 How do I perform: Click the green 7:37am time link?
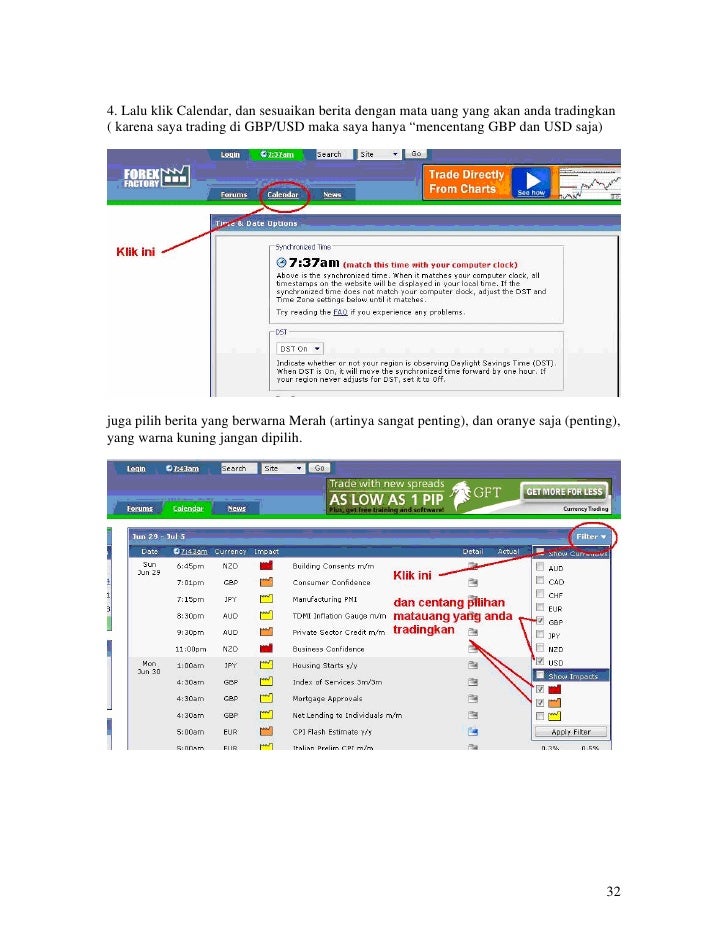(278, 154)
